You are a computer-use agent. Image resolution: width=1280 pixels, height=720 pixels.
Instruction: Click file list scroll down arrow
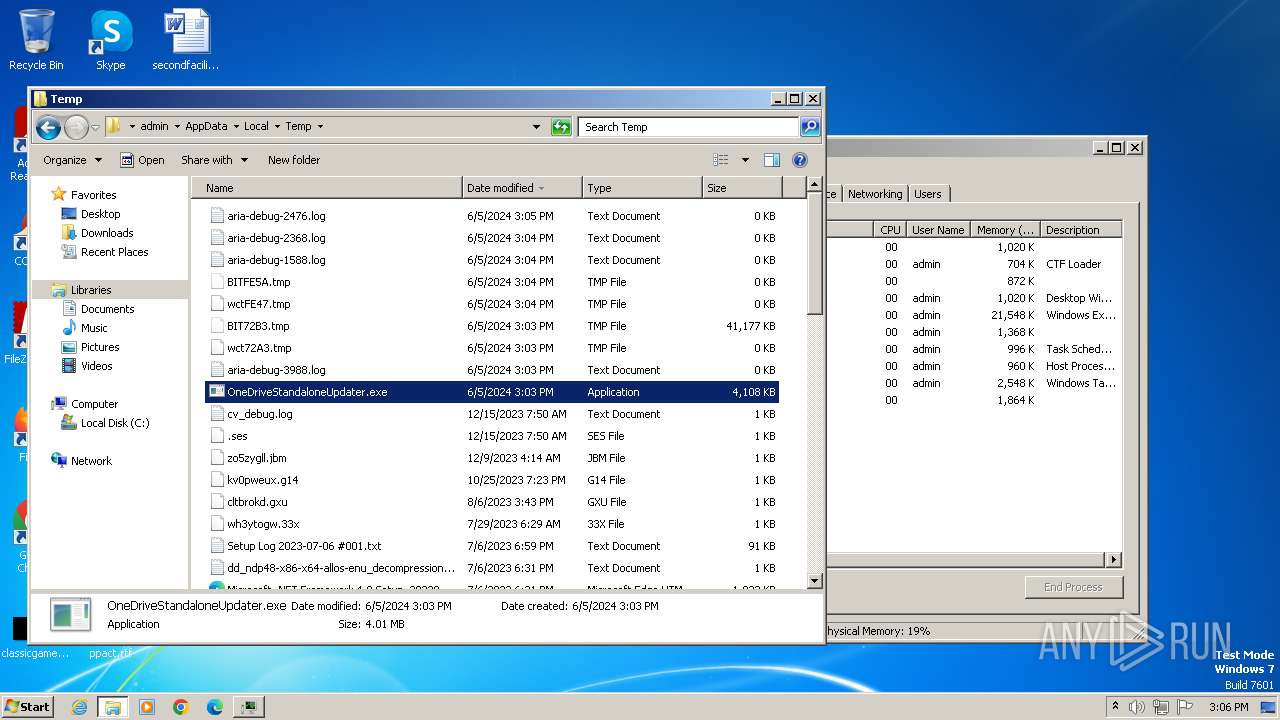pos(814,580)
